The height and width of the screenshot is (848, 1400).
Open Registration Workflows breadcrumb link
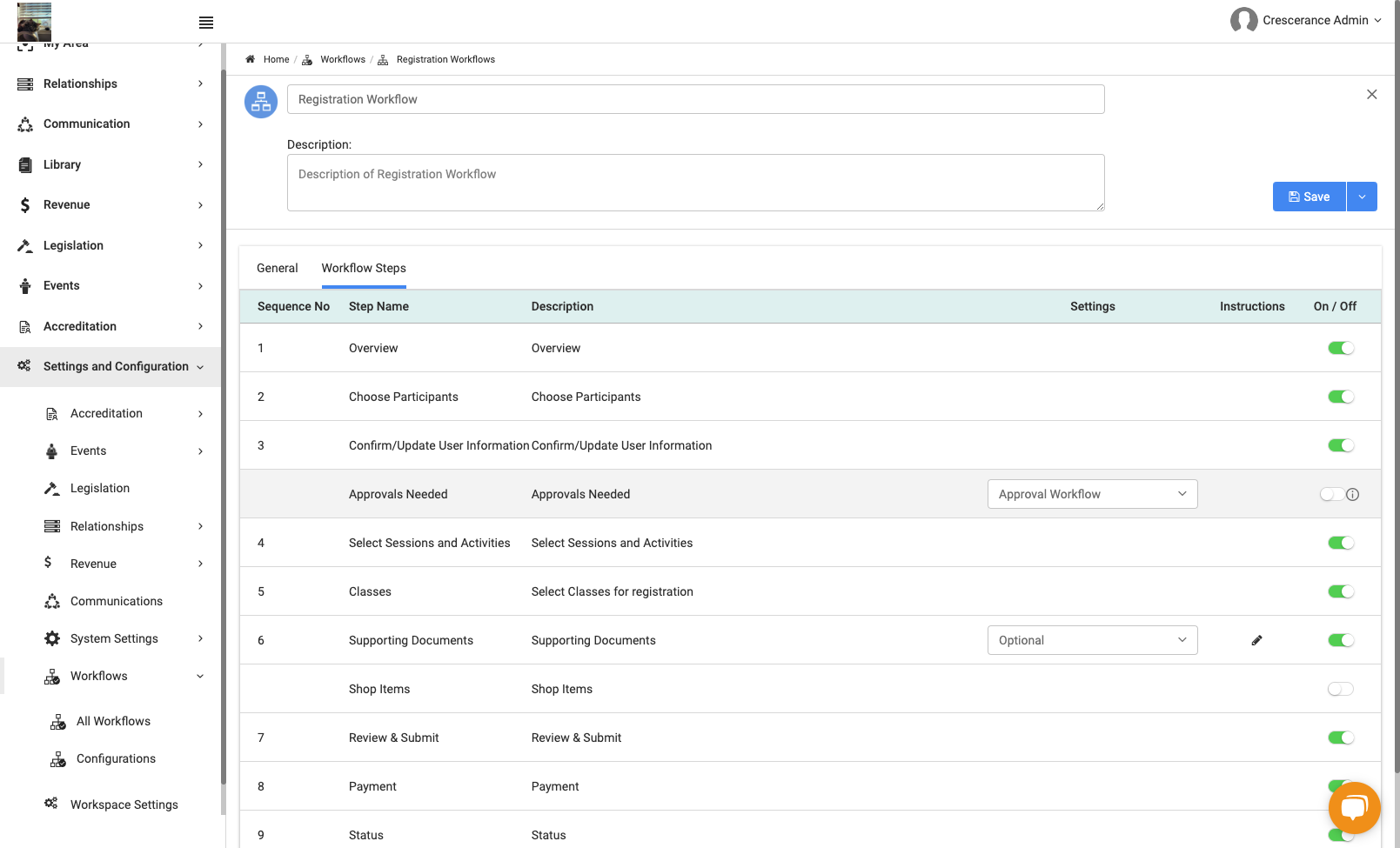445,59
